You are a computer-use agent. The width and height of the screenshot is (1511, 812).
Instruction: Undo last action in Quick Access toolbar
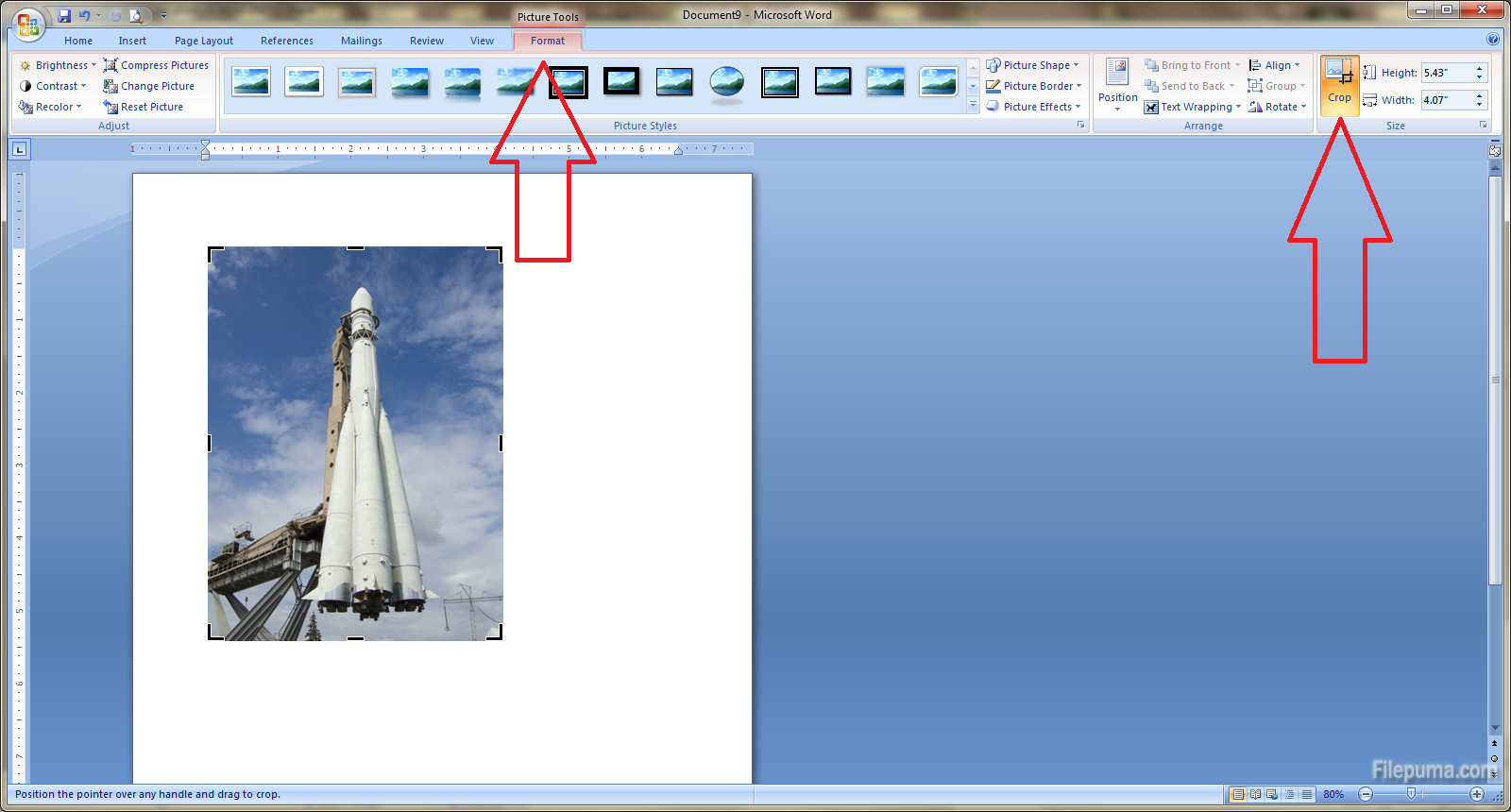(84, 15)
